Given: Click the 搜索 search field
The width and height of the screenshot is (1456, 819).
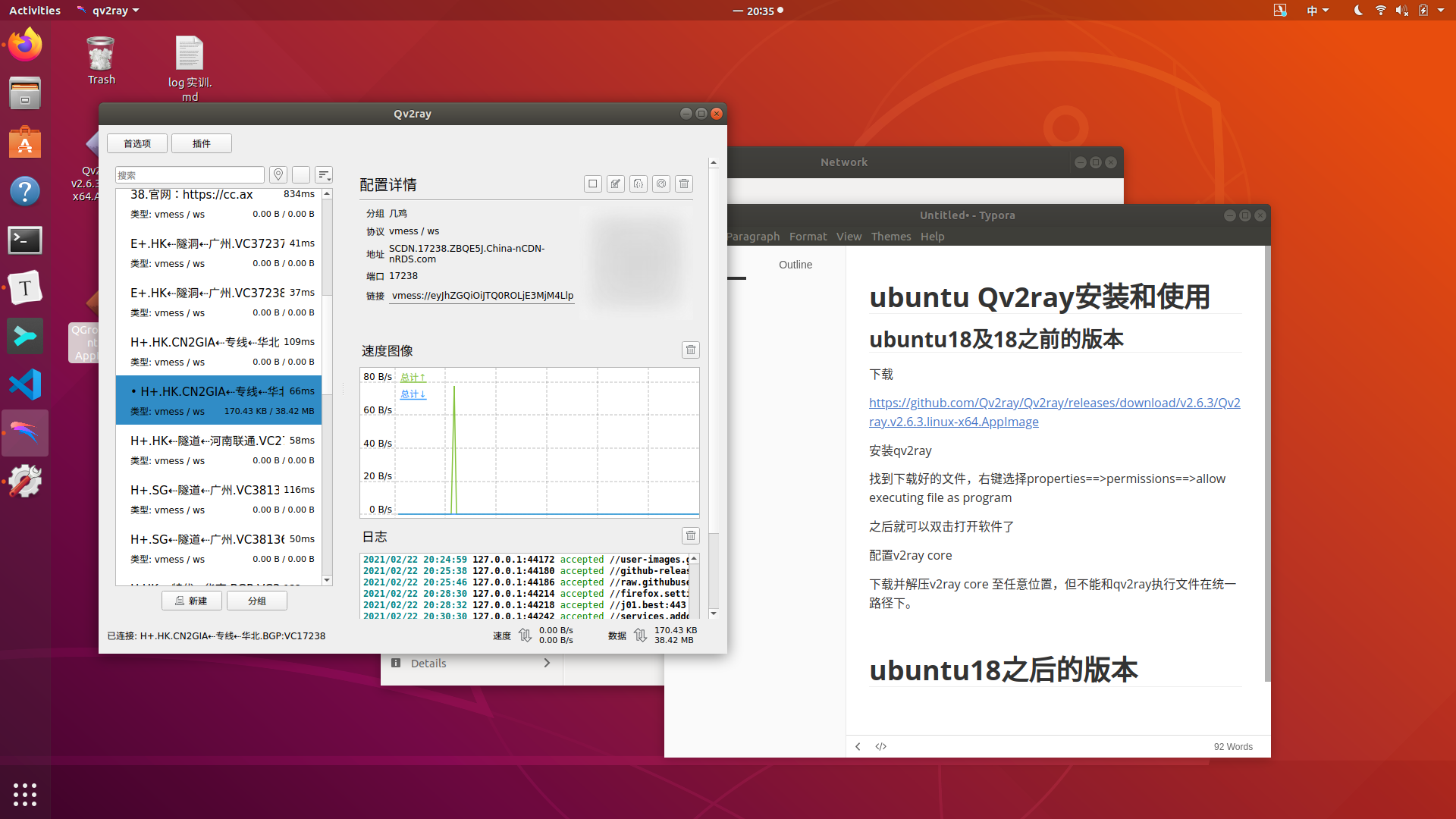Looking at the screenshot, I should tap(190, 175).
